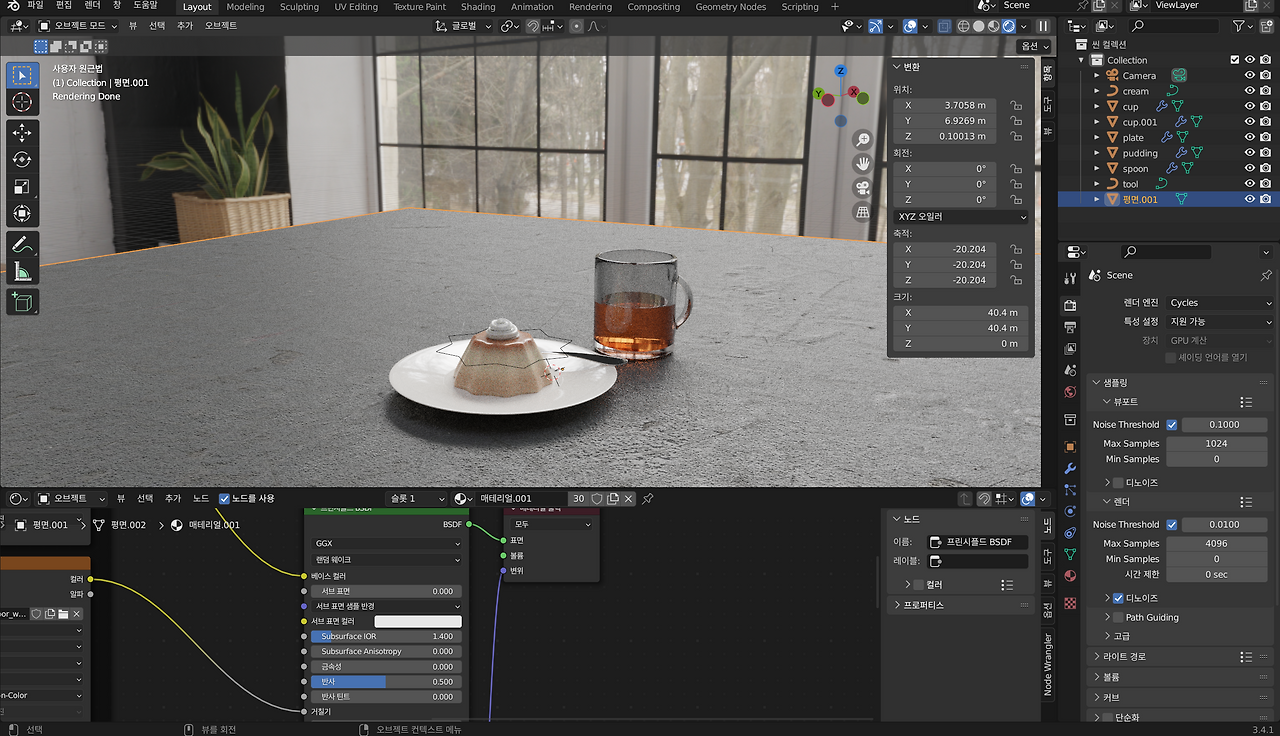Image resolution: width=1280 pixels, height=736 pixels.
Task: Click the 반사 slider in Principled BSDF
Action: click(386, 681)
